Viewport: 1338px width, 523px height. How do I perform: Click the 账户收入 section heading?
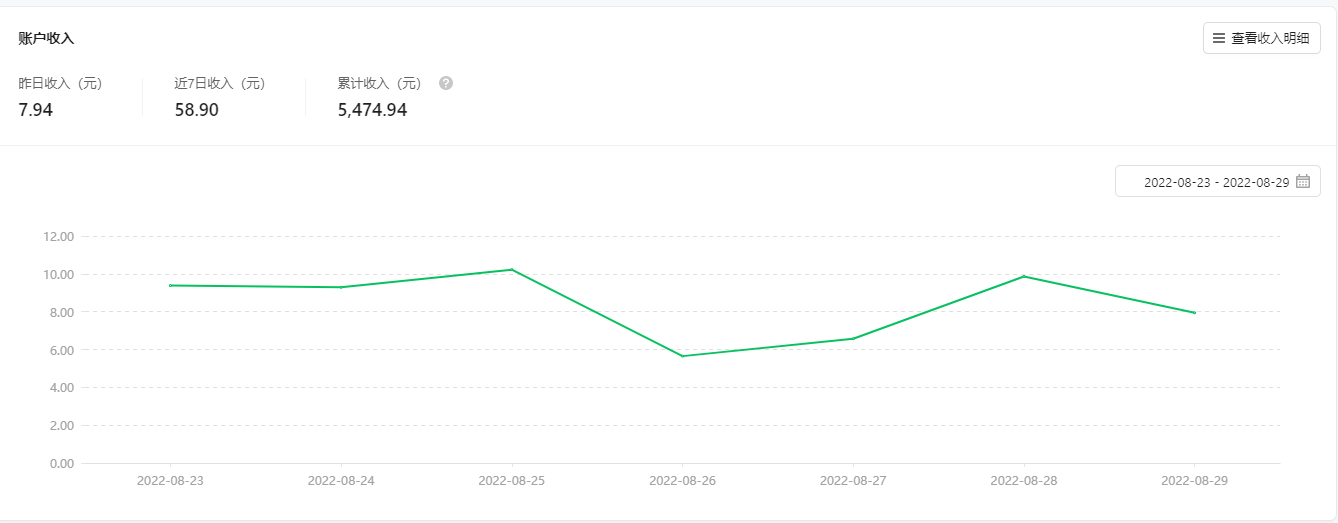[x=46, y=38]
